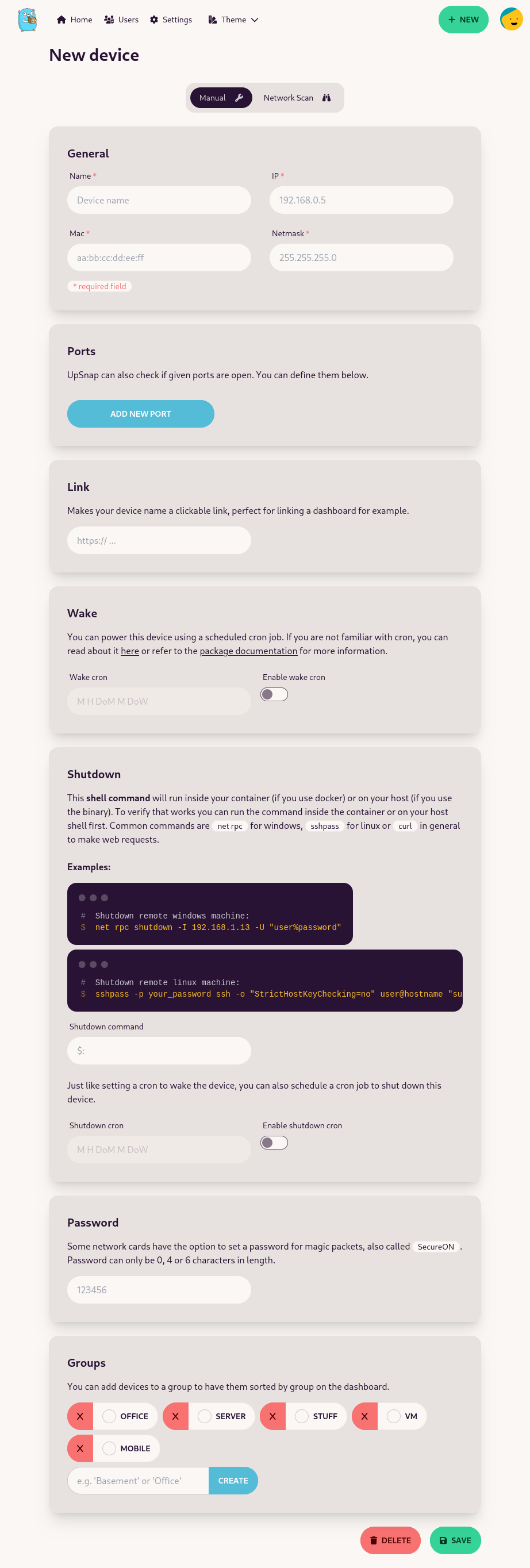Remove the SERVER group with X
The image size is (530, 1568).
[x=176, y=1416]
